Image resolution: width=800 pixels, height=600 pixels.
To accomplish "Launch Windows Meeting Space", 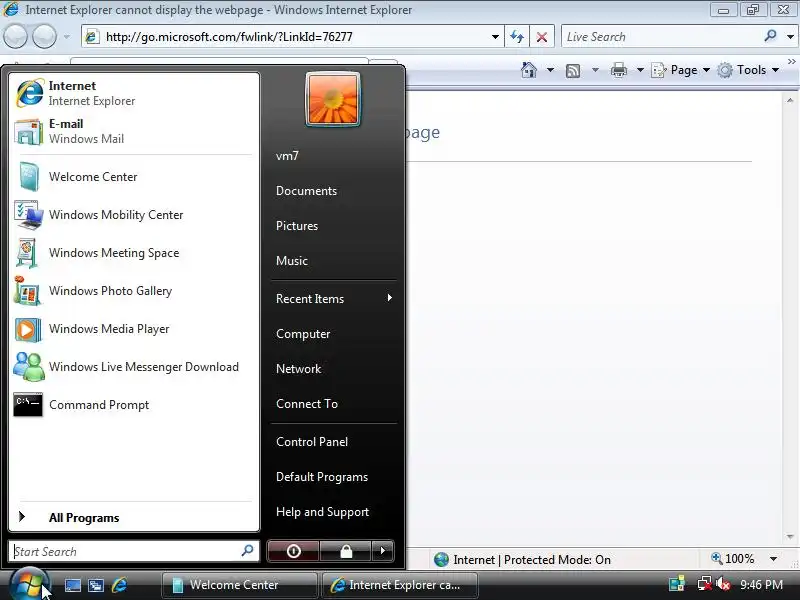I will 134,253.
